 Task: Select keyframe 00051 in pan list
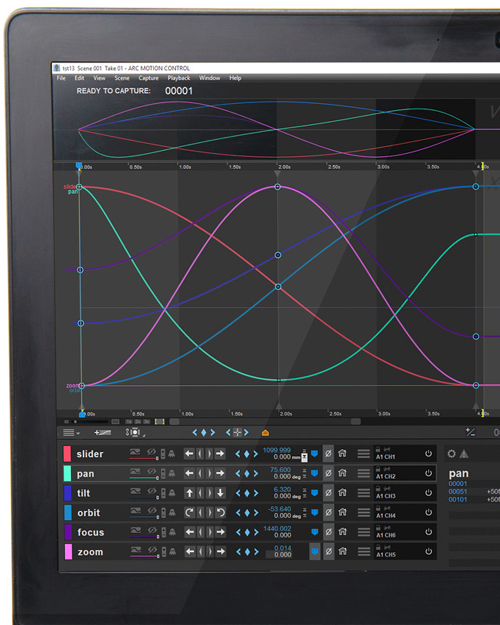pos(457,491)
